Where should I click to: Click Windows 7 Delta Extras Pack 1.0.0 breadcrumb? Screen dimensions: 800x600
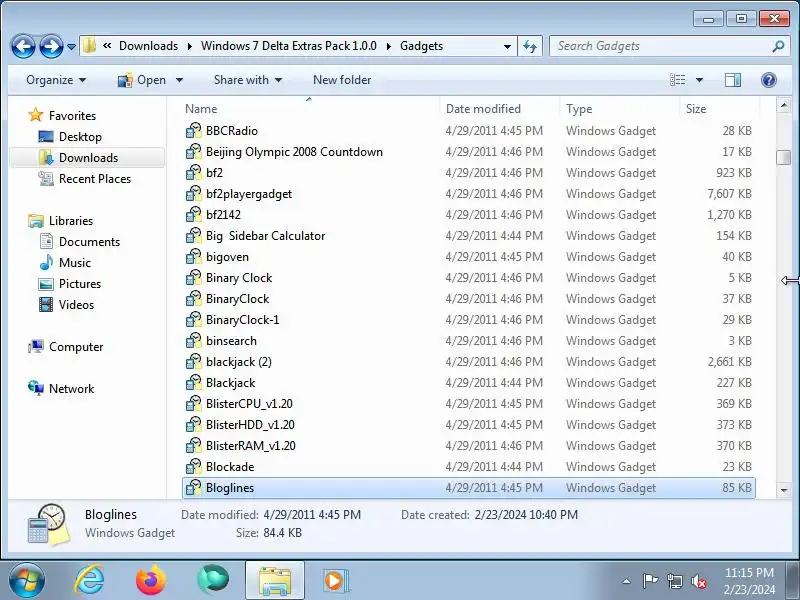pos(289,46)
